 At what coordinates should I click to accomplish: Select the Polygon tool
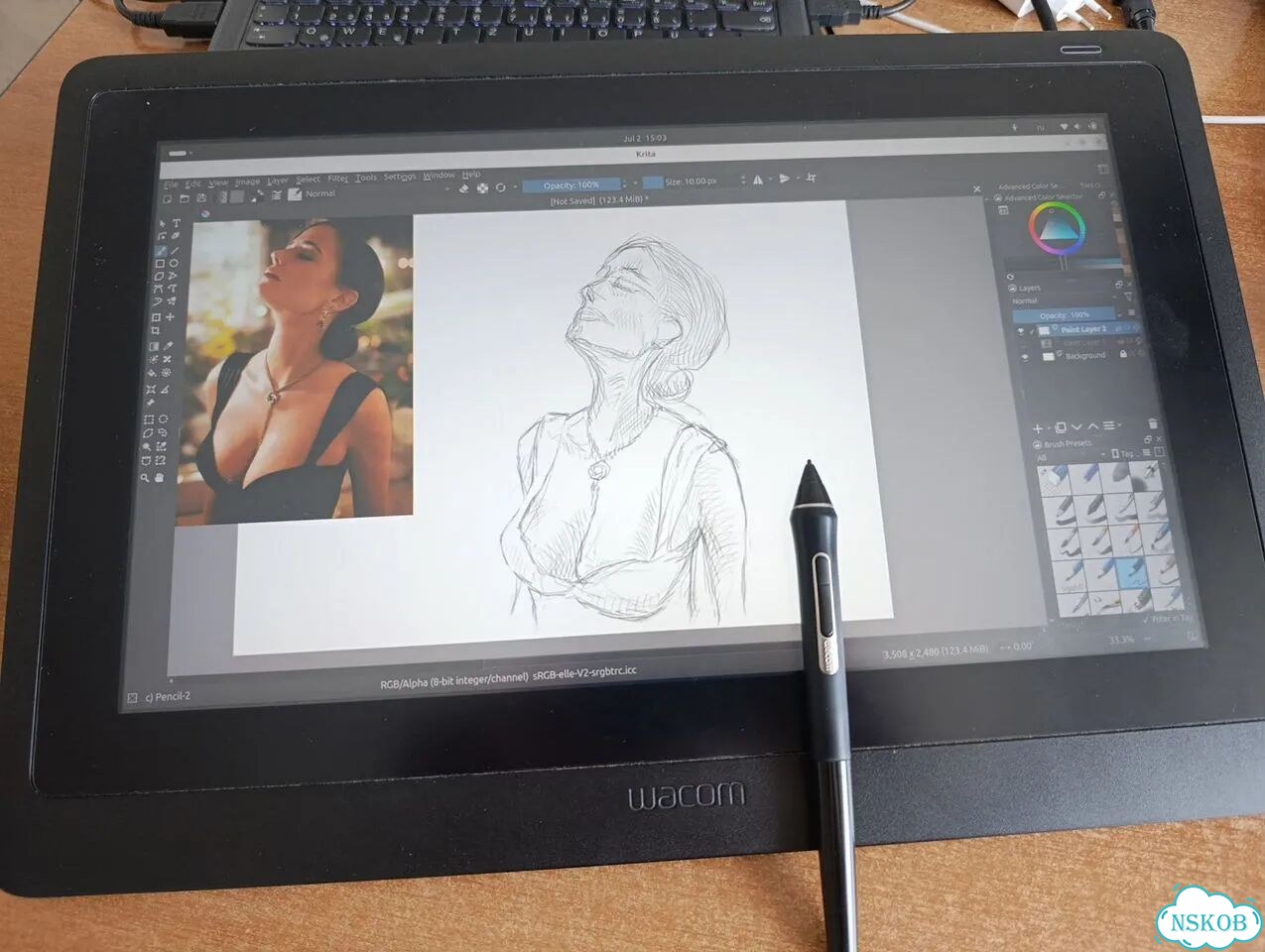click(160, 276)
